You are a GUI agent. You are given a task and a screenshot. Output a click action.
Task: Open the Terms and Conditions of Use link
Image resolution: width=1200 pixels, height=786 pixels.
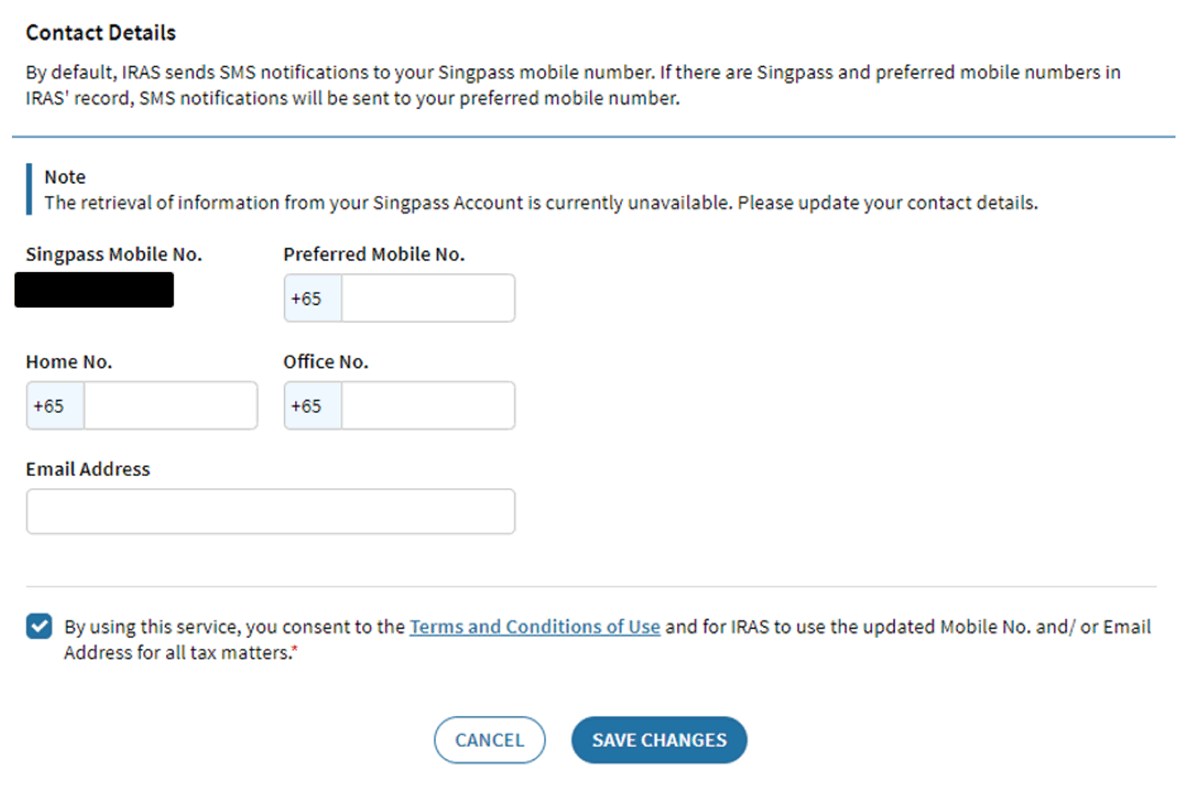(x=535, y=627)
